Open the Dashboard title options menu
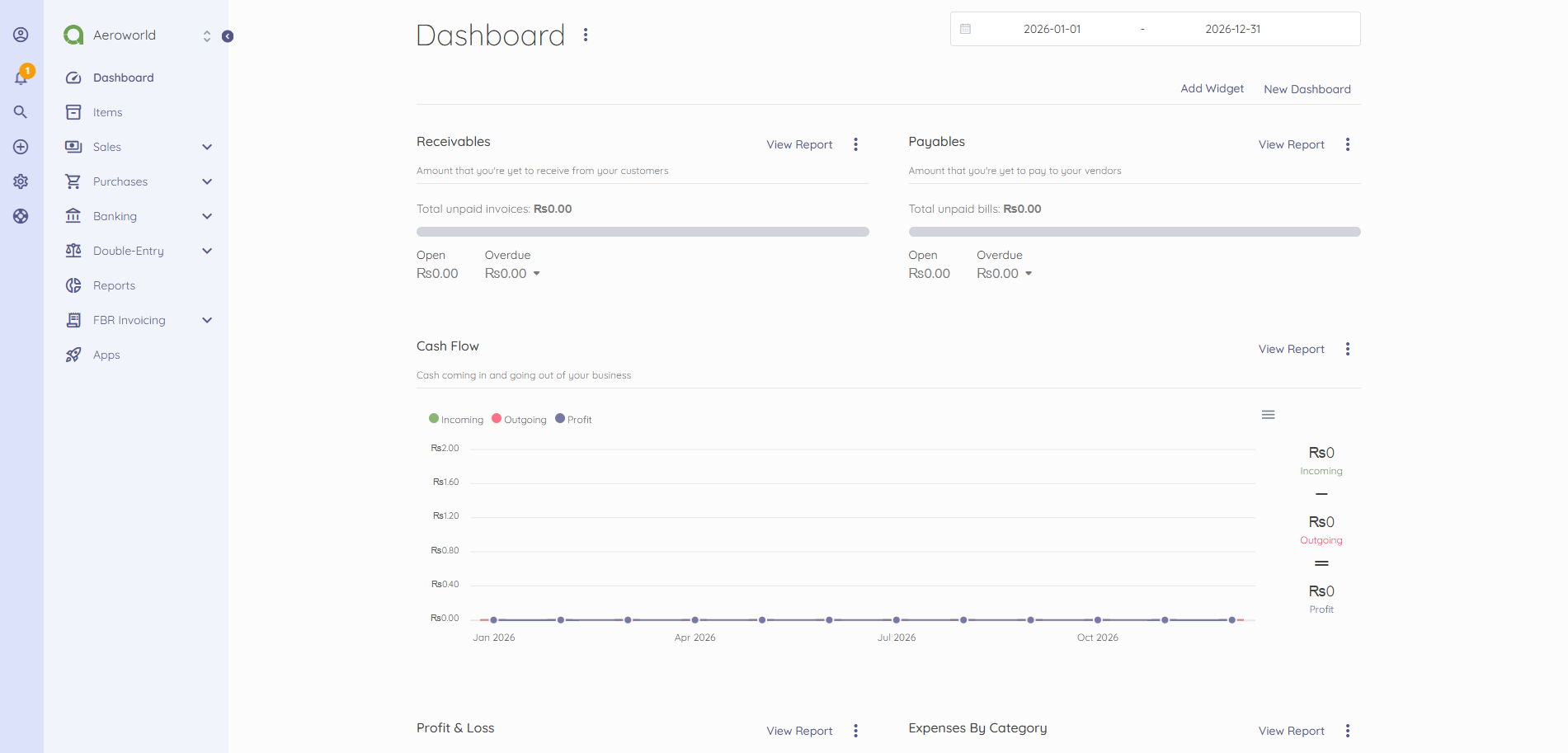The width and height of the screenshot is (1568, 753). [x=586, y=35]
